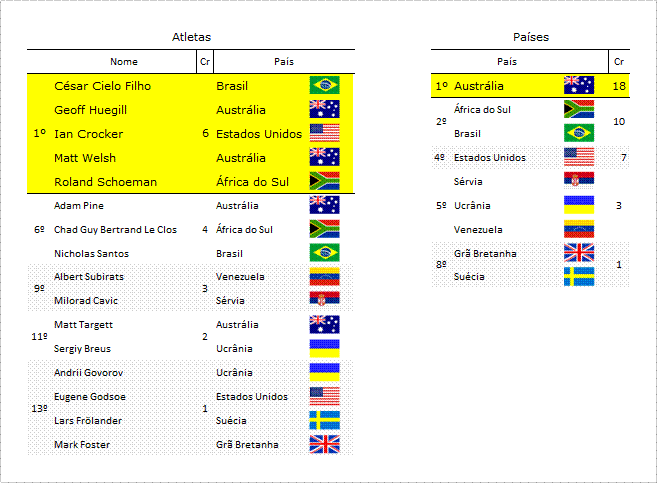Click Australia's score of 18

[619, 86]
